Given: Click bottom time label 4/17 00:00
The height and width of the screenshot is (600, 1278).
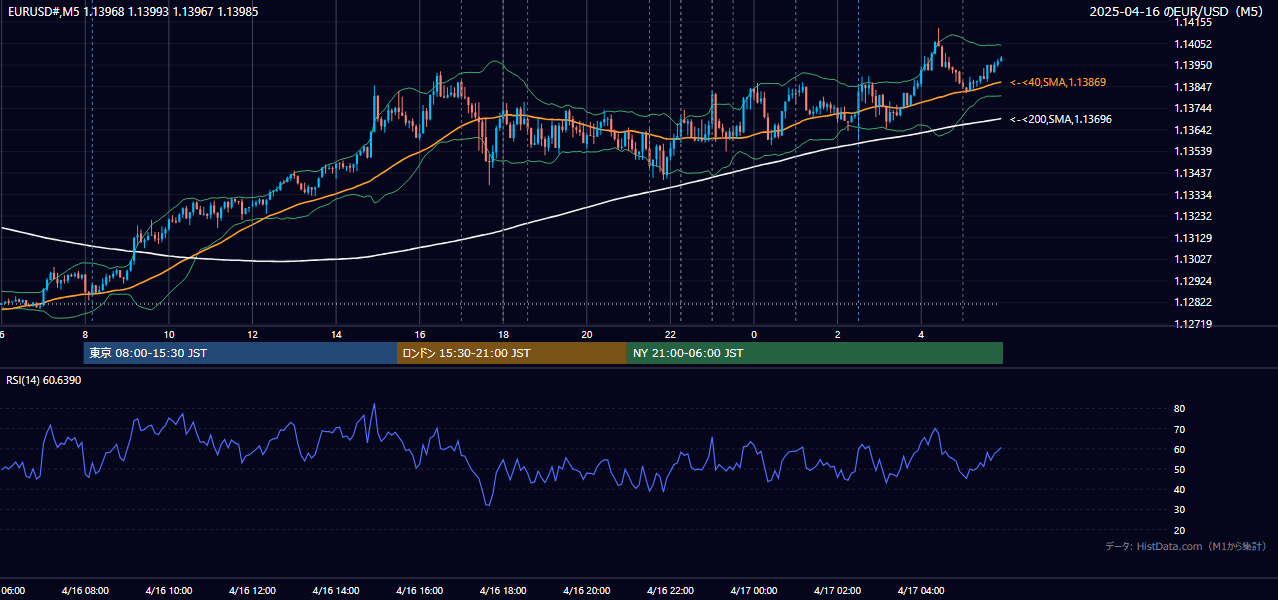Looking at the screenshot, I should click(753, 591).
